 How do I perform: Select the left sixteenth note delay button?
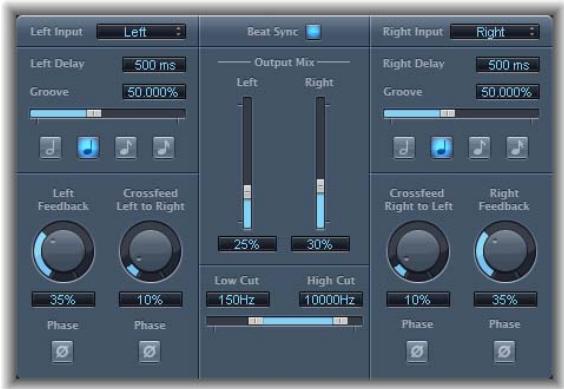click(x=164, y=147)
